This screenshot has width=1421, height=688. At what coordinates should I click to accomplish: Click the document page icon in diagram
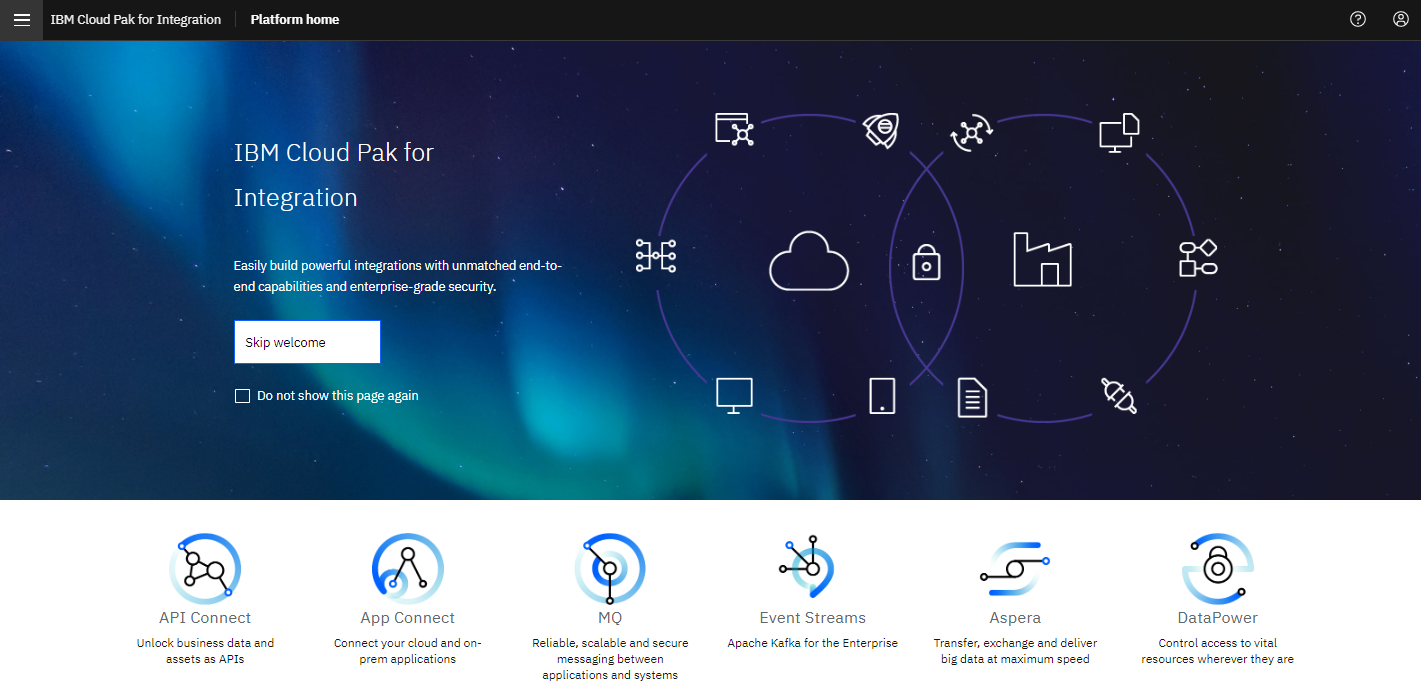click(x=972, y=397)
